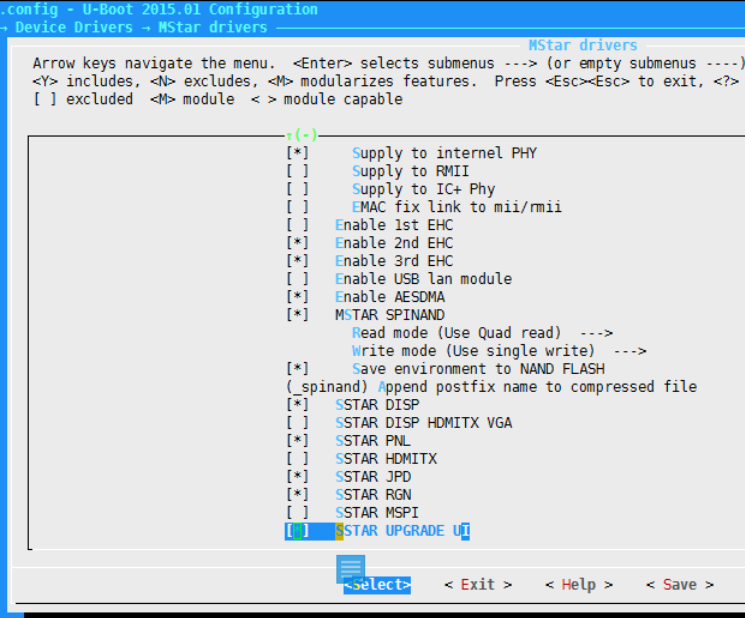Toggle the Supply to internel PHY checkbox
Image resolution: width=745 pixels, height=618 pixels.
[297, 153]
